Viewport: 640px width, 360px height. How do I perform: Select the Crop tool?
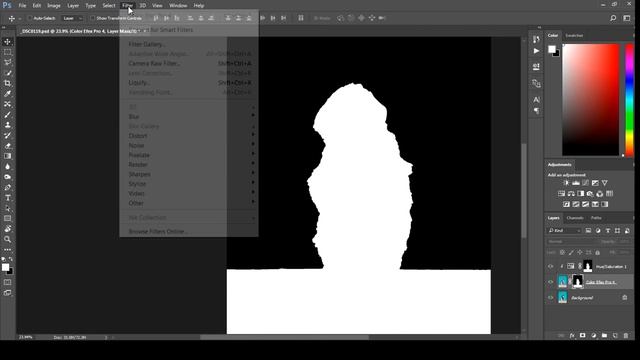click(x=7, y=83)
